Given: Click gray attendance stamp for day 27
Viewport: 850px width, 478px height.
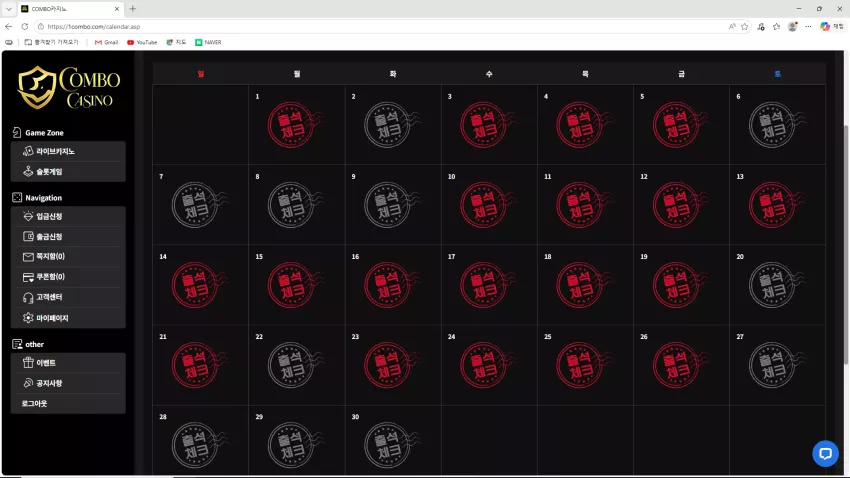Looking at the screenshot, I should [x=776, y=365].
